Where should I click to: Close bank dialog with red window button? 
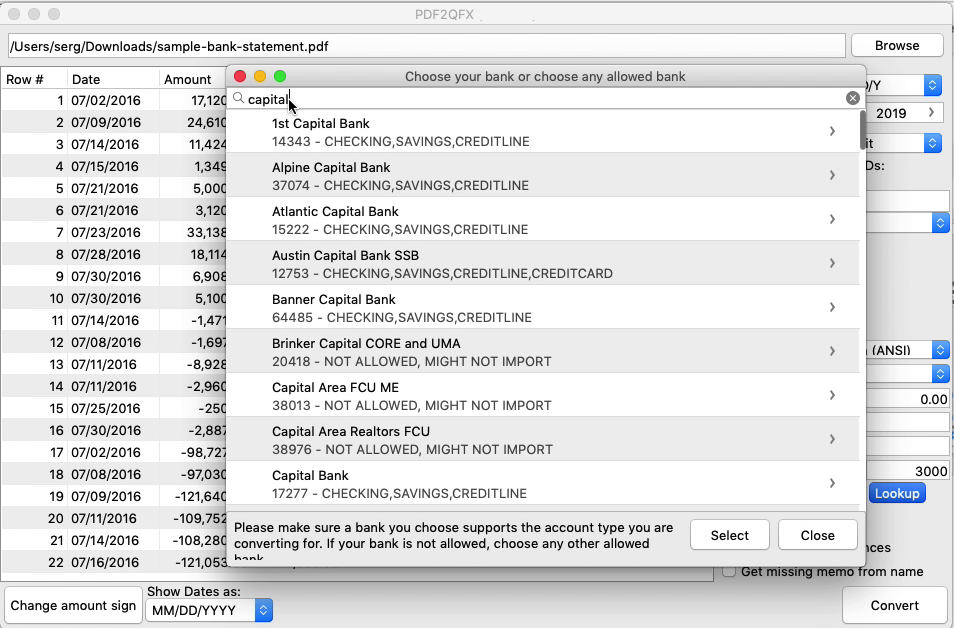(240, 76)
